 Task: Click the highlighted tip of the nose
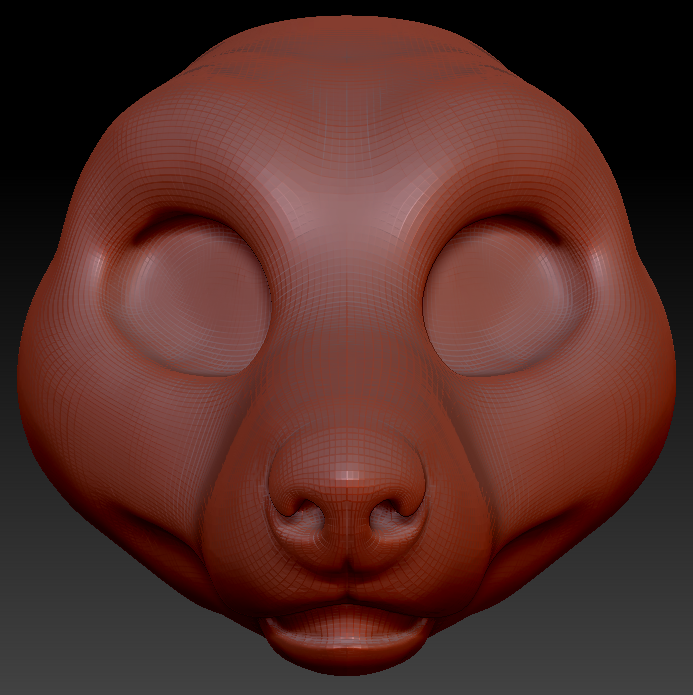(x=348, y=475)
